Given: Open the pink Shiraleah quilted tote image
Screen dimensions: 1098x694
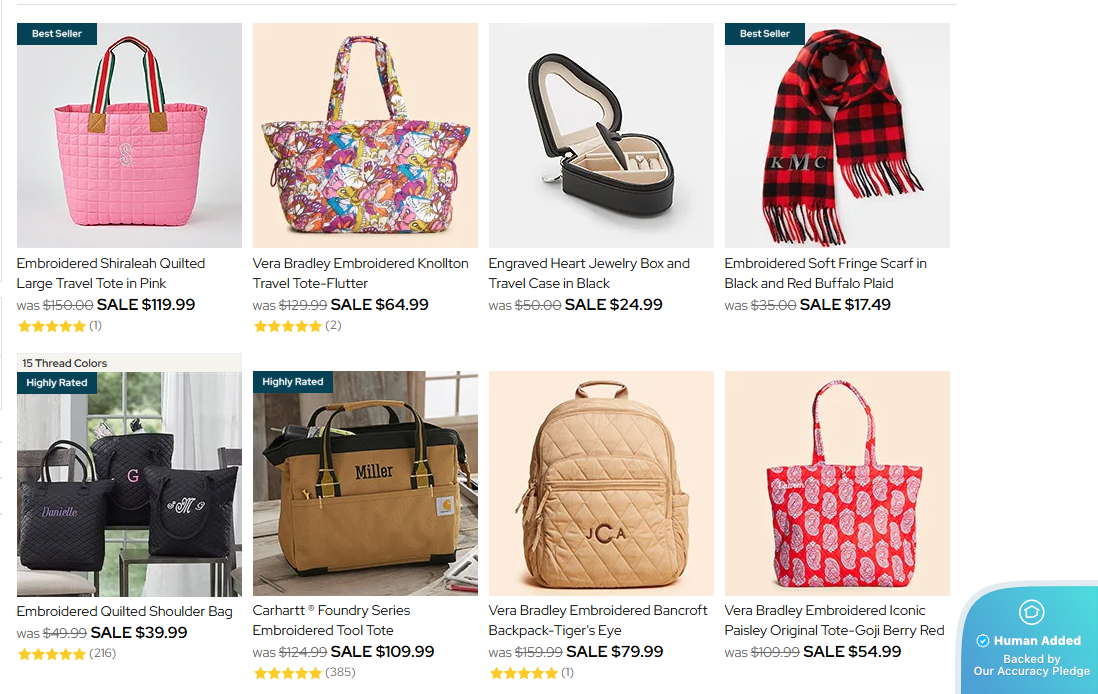Looking at the screenshot, I should 129,136.
